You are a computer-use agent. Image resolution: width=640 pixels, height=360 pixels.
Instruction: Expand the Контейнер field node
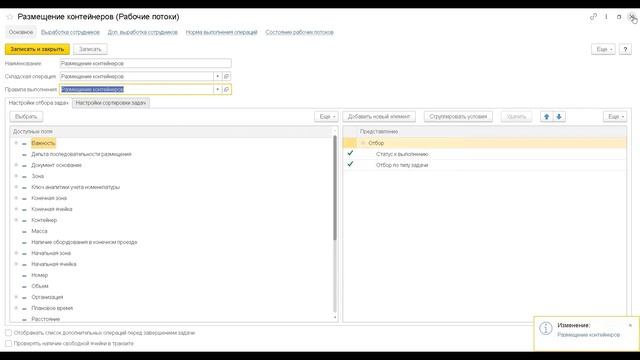[x=16, y=220]
